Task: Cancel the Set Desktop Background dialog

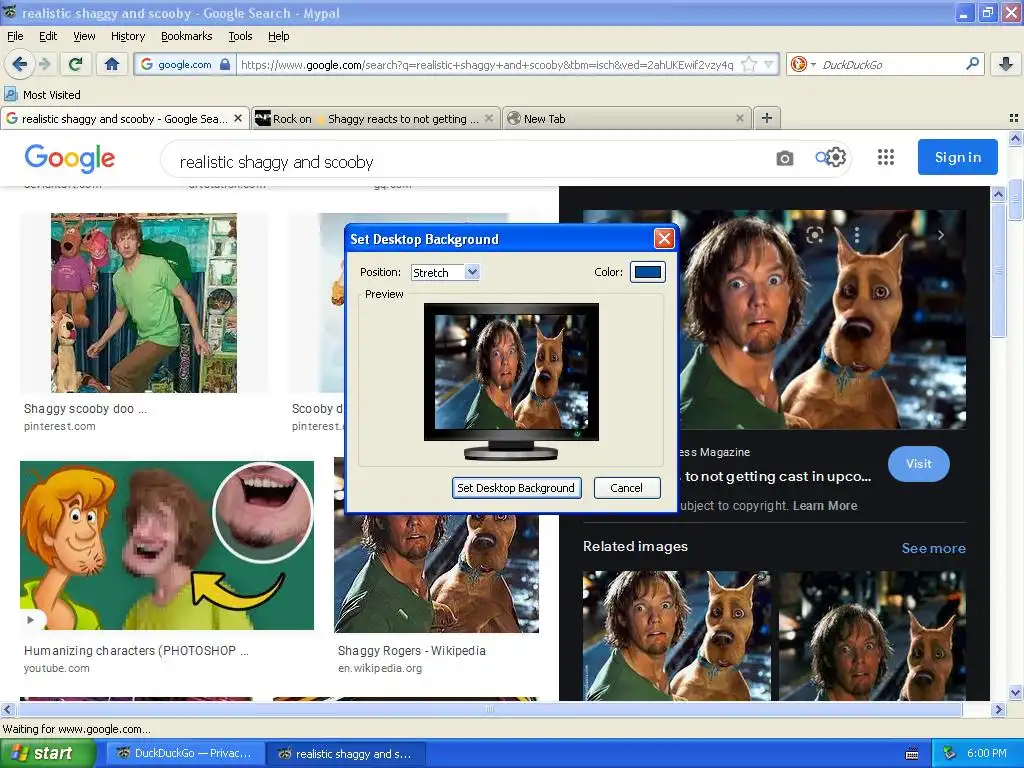Action: (x=626, y=488)
